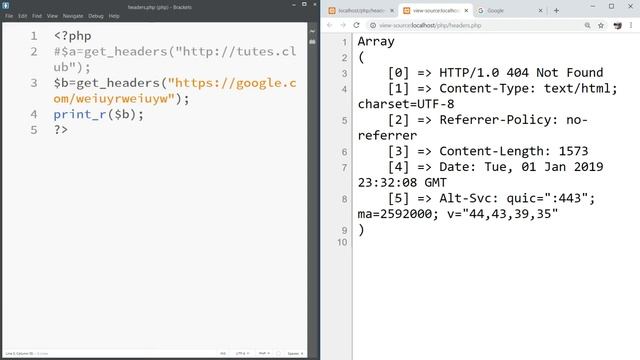
Task: Maximize the Brackets window
Action: (x=304, y=4)
